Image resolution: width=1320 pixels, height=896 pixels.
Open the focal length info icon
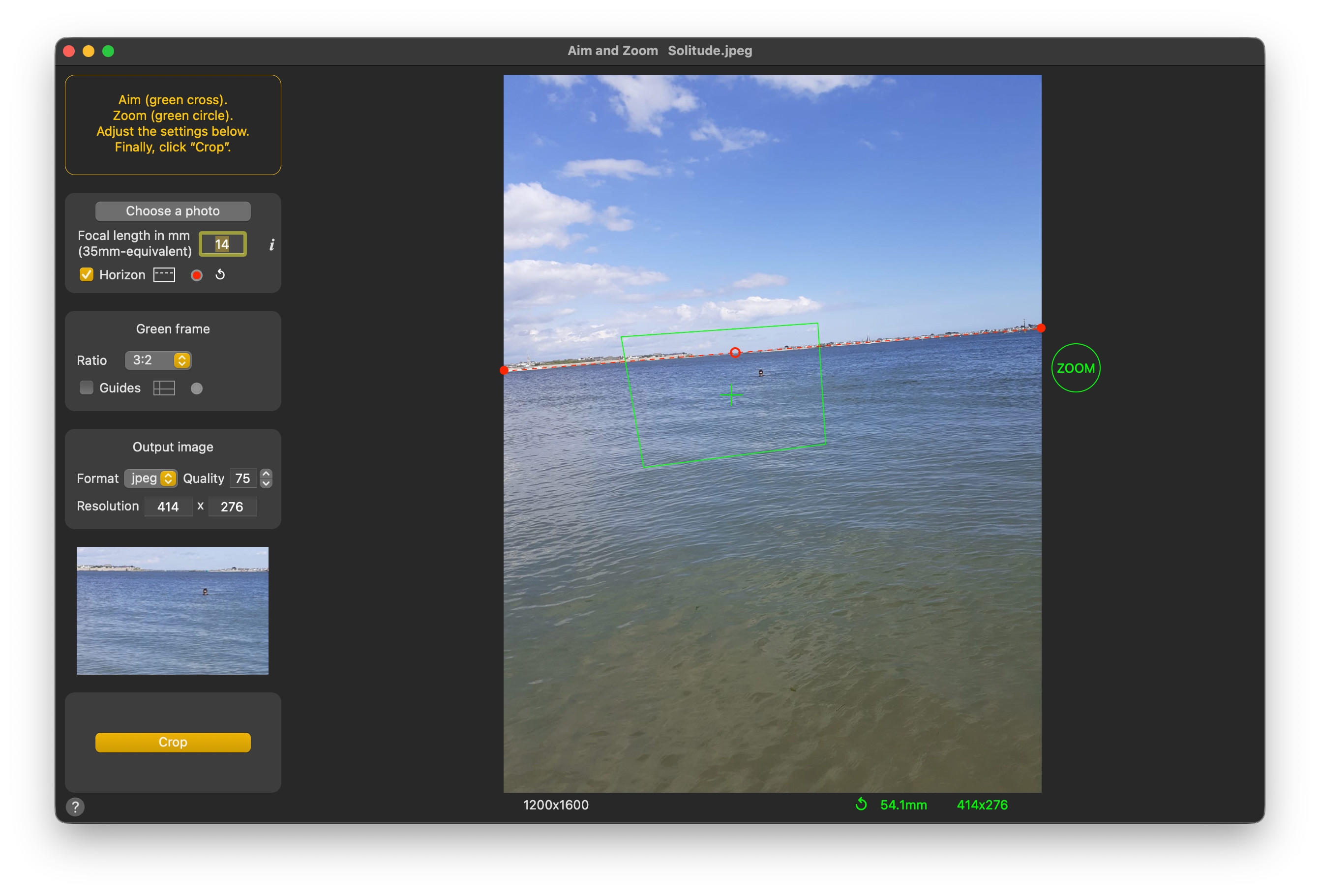pos(271,245)
